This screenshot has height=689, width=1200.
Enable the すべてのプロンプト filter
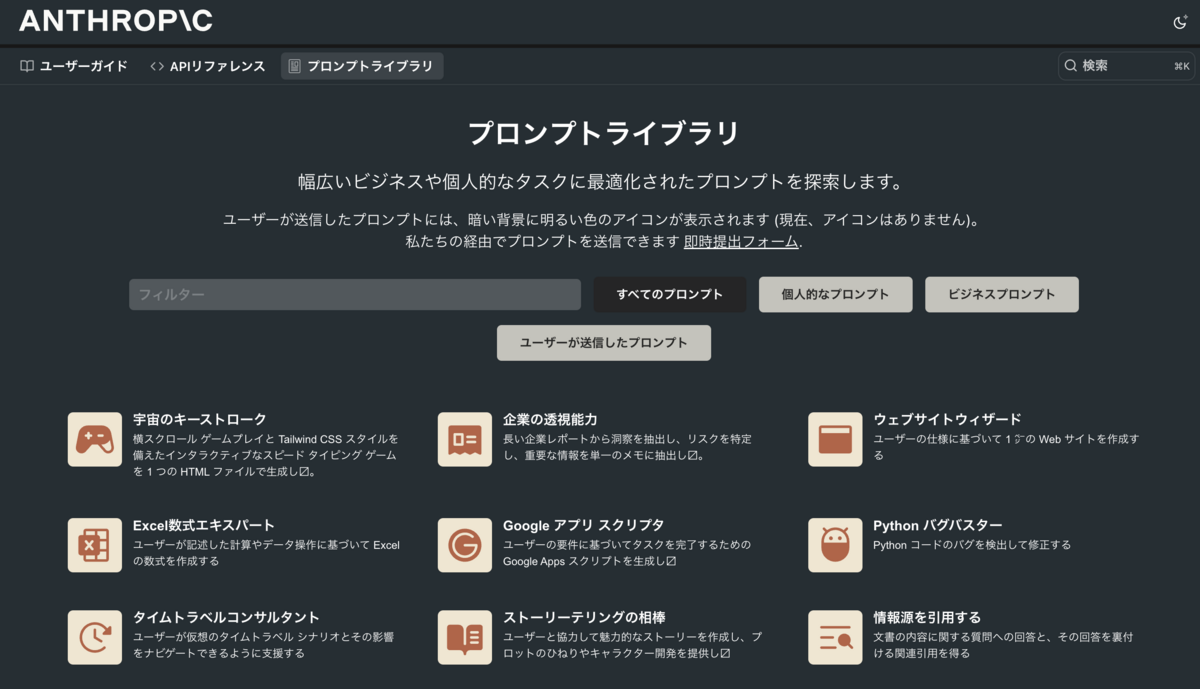[x=669, y=294]
